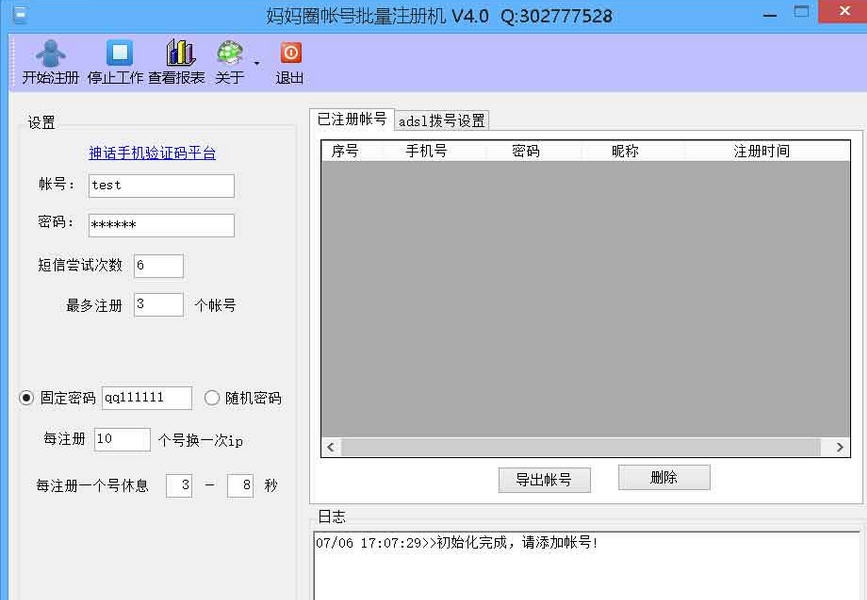This screenshot has width=867, height=600.
Task: Click inside the 帐号 account input field
Action: [x=160, y=185]
